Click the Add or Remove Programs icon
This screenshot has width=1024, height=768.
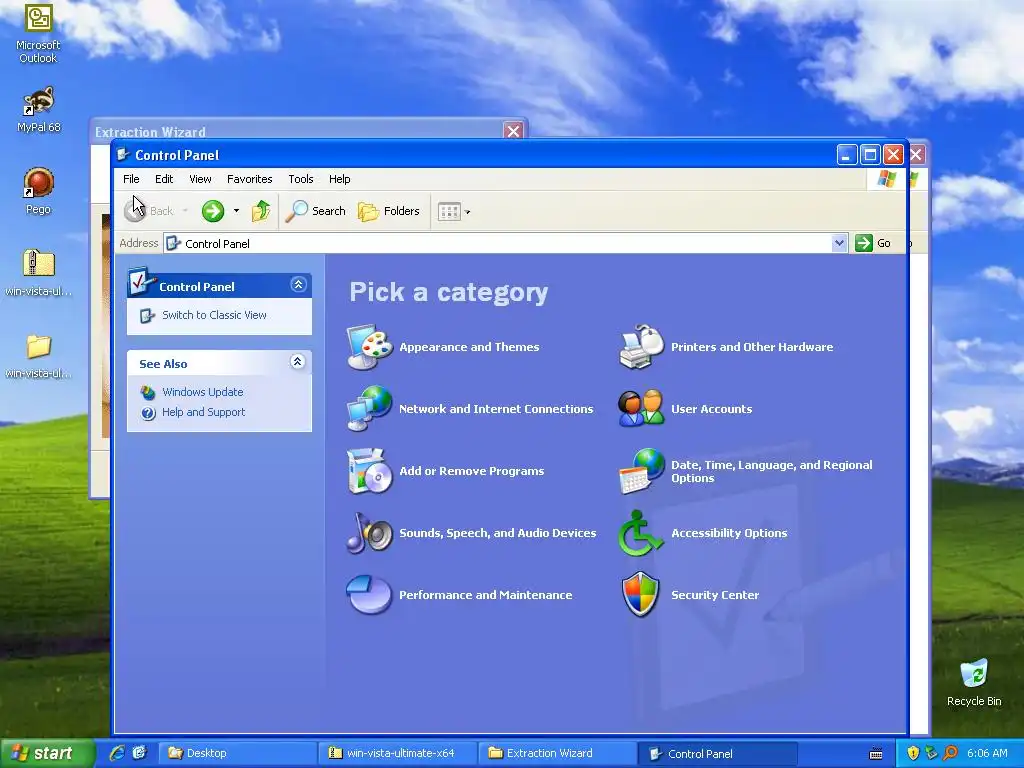(x=370, y=471)
